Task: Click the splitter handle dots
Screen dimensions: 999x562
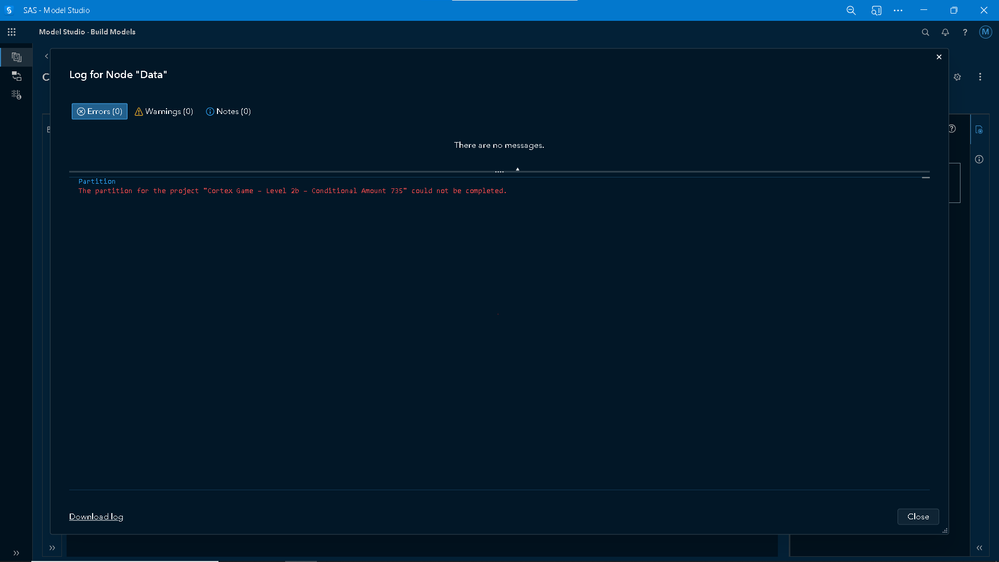Action: pyautogui.click(x=499, y=171)
